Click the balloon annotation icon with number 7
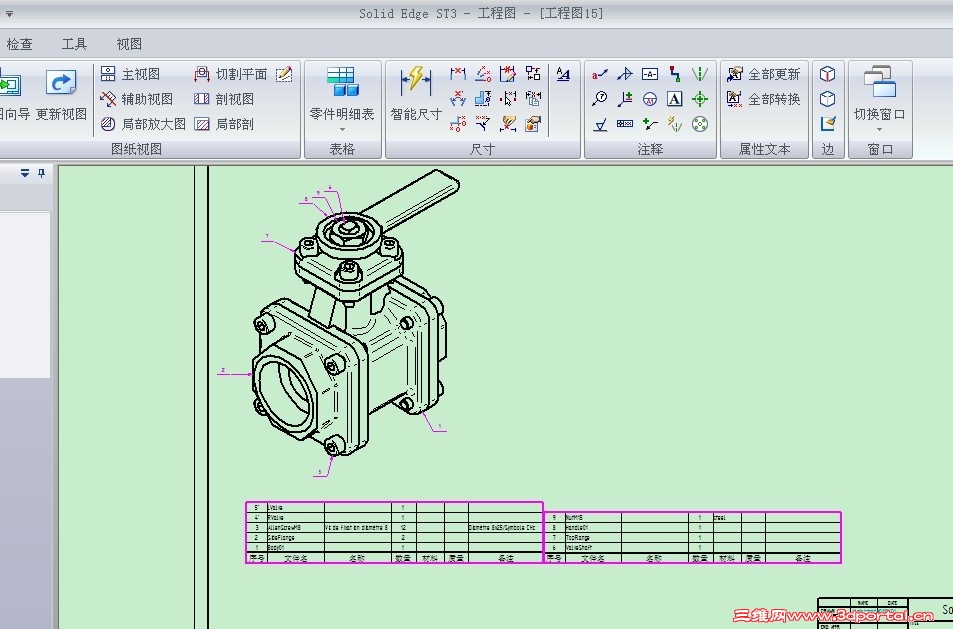The width and height of the screenshot is (953, 629). pos(600,99)
